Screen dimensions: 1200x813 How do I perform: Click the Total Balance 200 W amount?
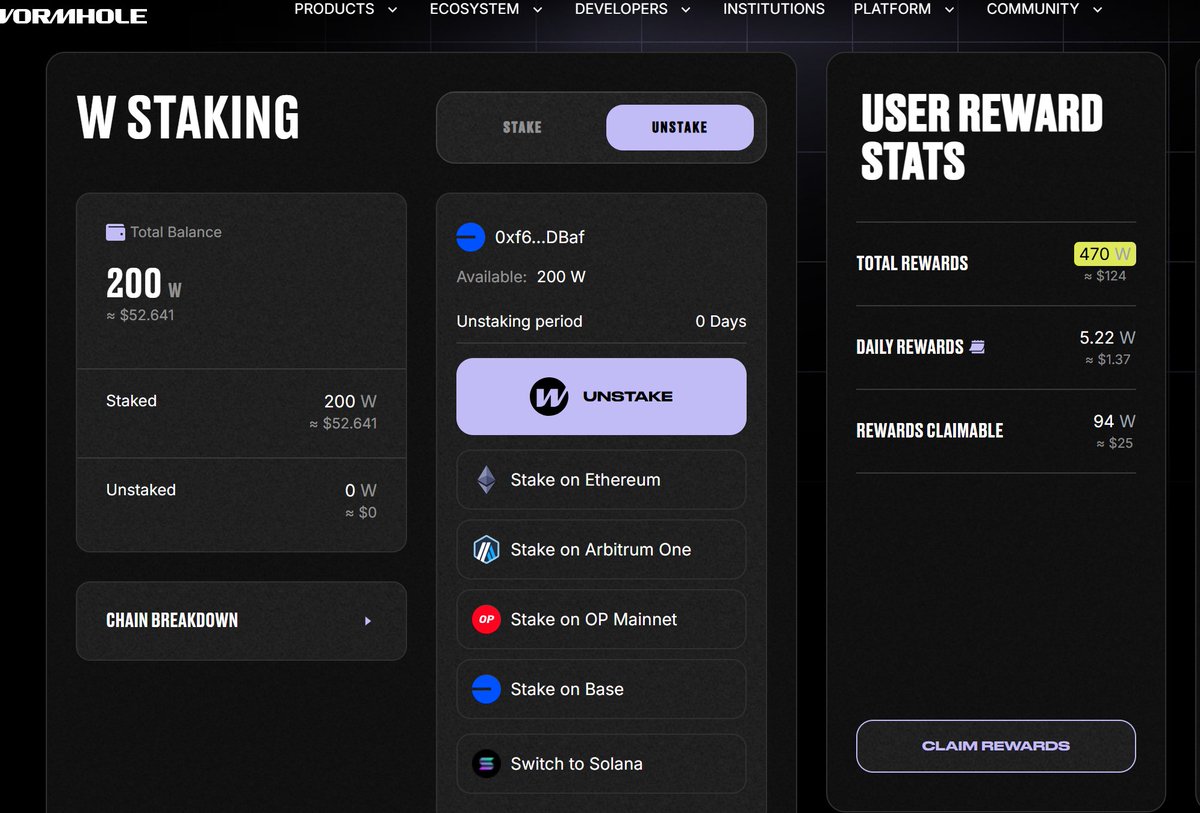click(x=144, y=285)
